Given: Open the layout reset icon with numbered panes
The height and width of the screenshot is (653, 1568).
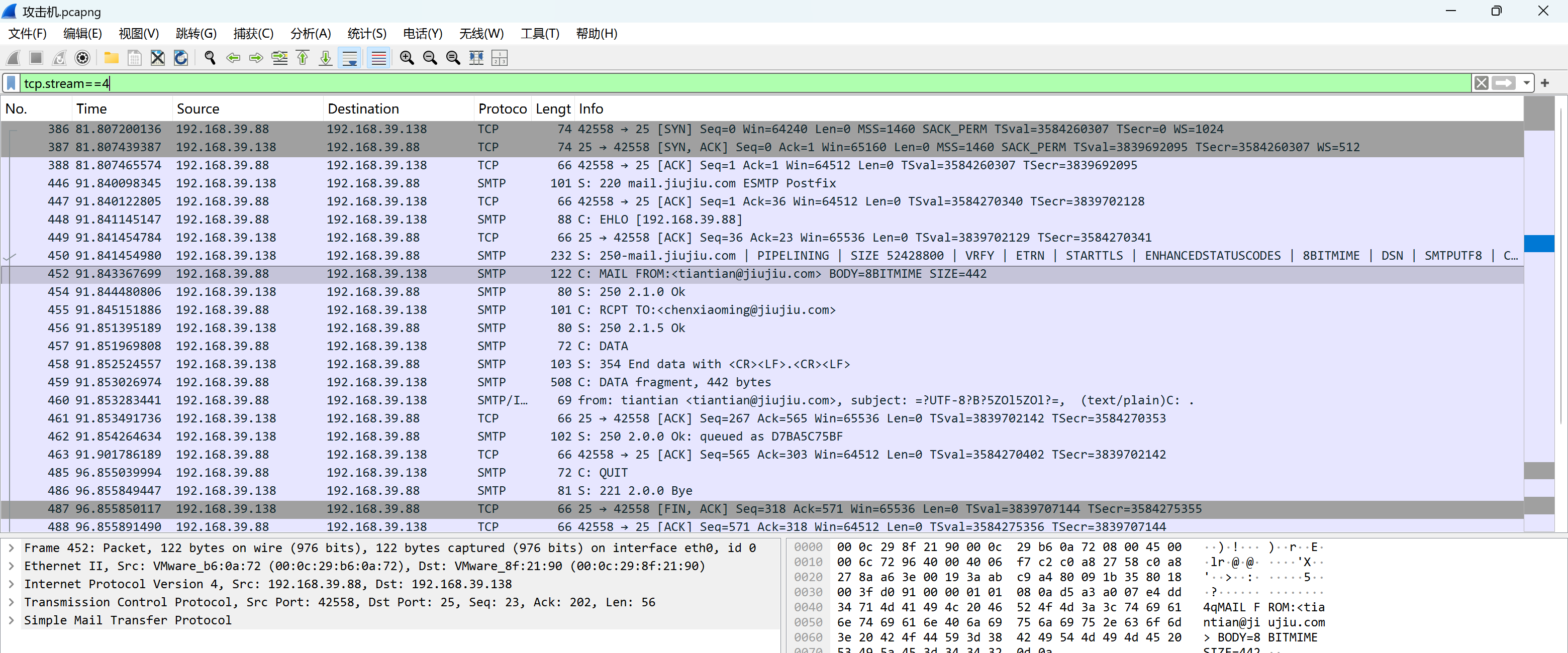Looking at the screenshot, I should coord(500,58).
